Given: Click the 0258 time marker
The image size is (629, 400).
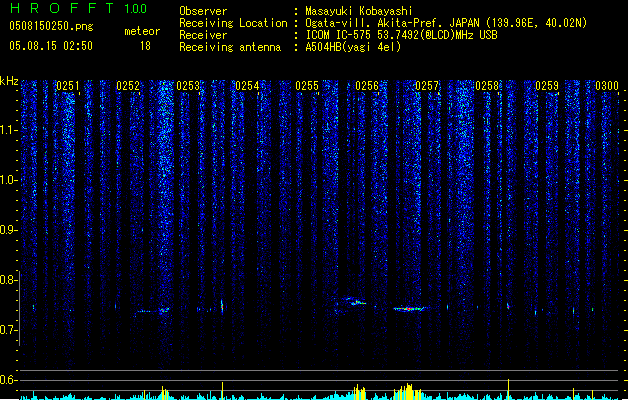Looking at the screenshot, I should tap(487, 86).
